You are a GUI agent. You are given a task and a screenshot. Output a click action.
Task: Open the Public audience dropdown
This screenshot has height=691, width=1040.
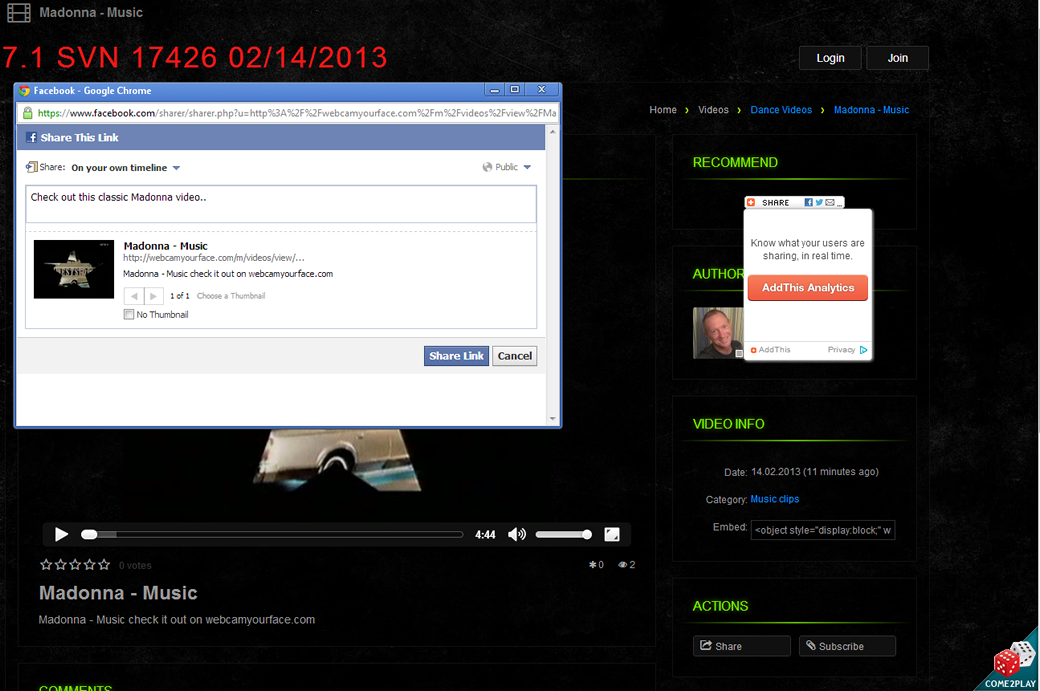click(x=507, y=167)
